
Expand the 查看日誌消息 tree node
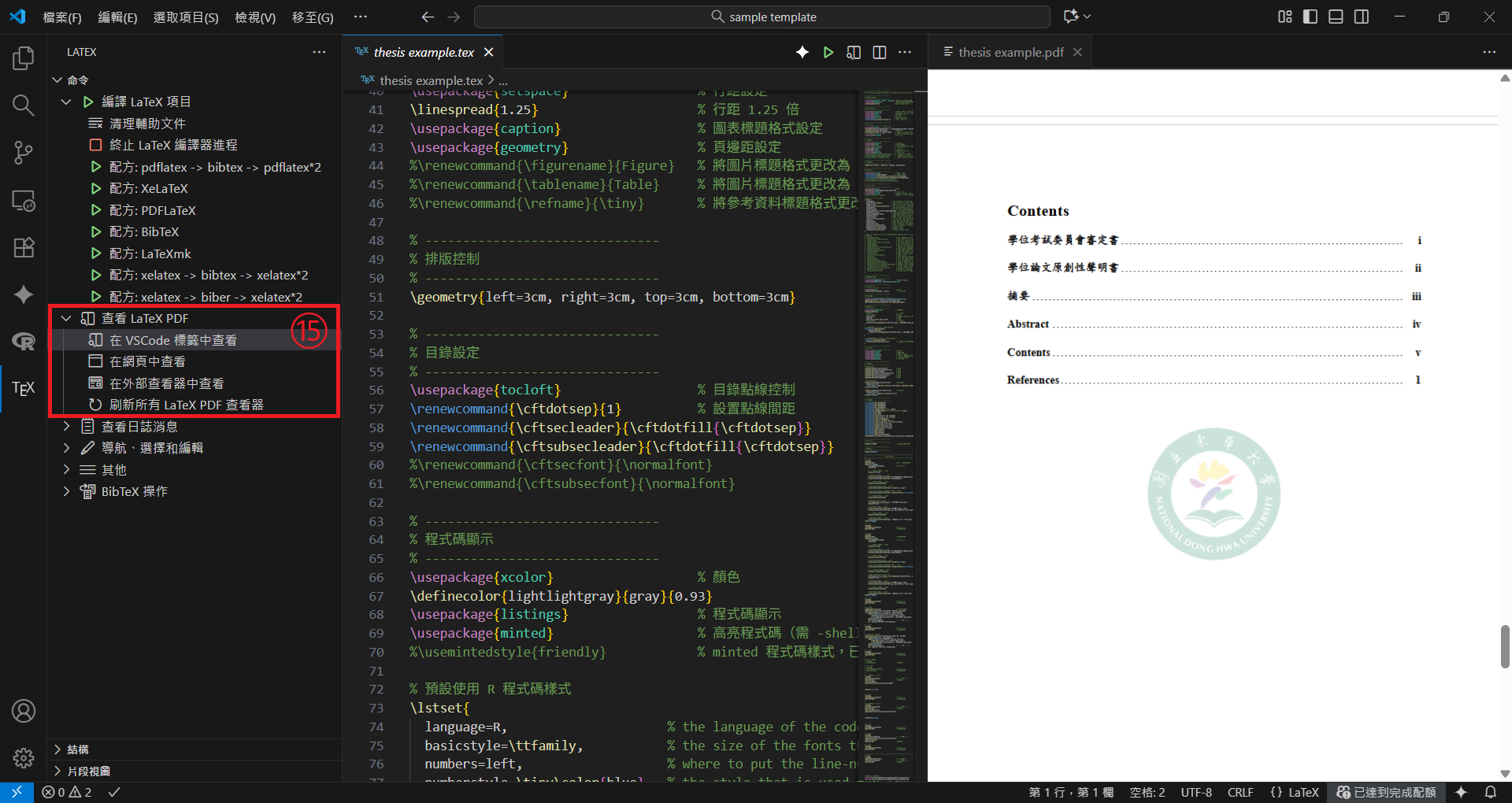67,426
